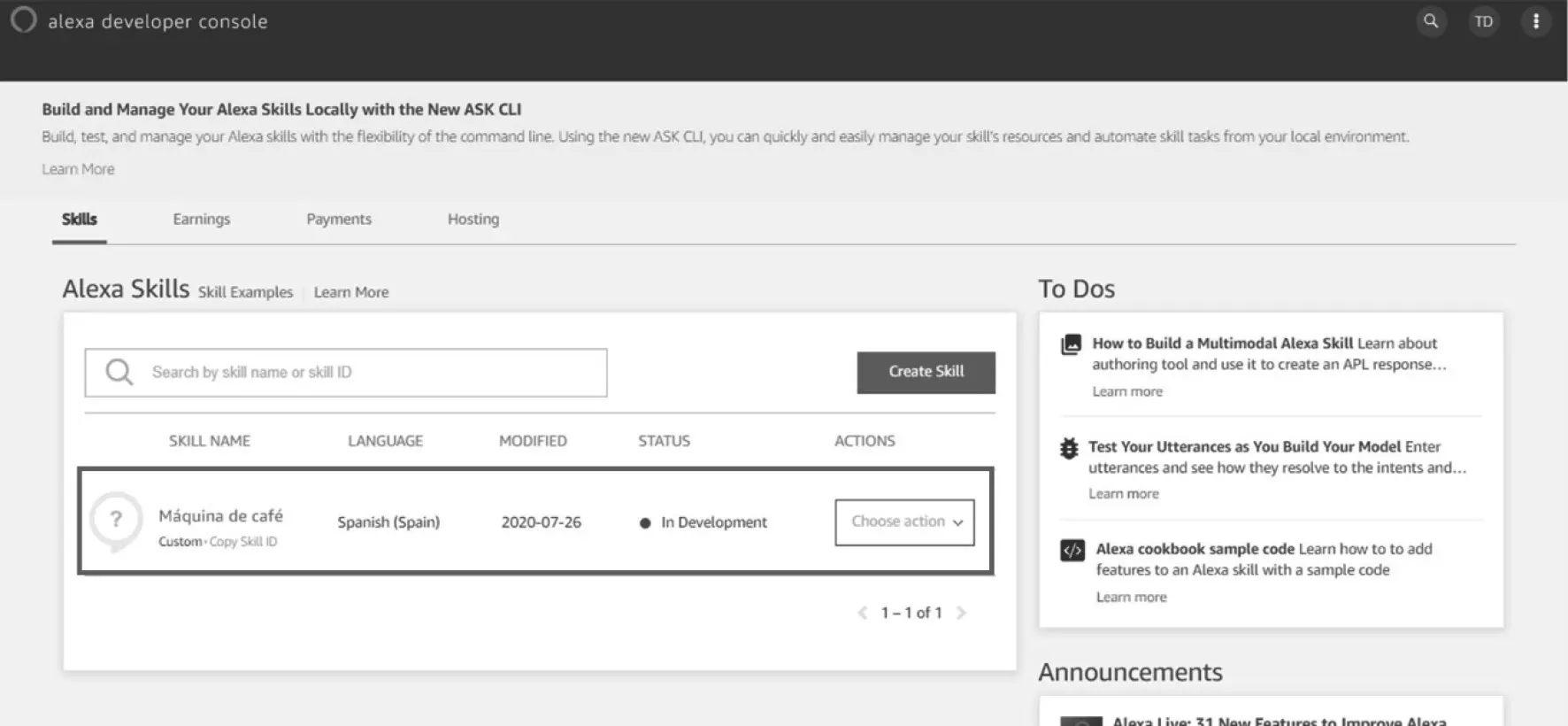Click the alexa developer console title
The height and width of the screenshot is (726, 1568).
tap(158, 21)
